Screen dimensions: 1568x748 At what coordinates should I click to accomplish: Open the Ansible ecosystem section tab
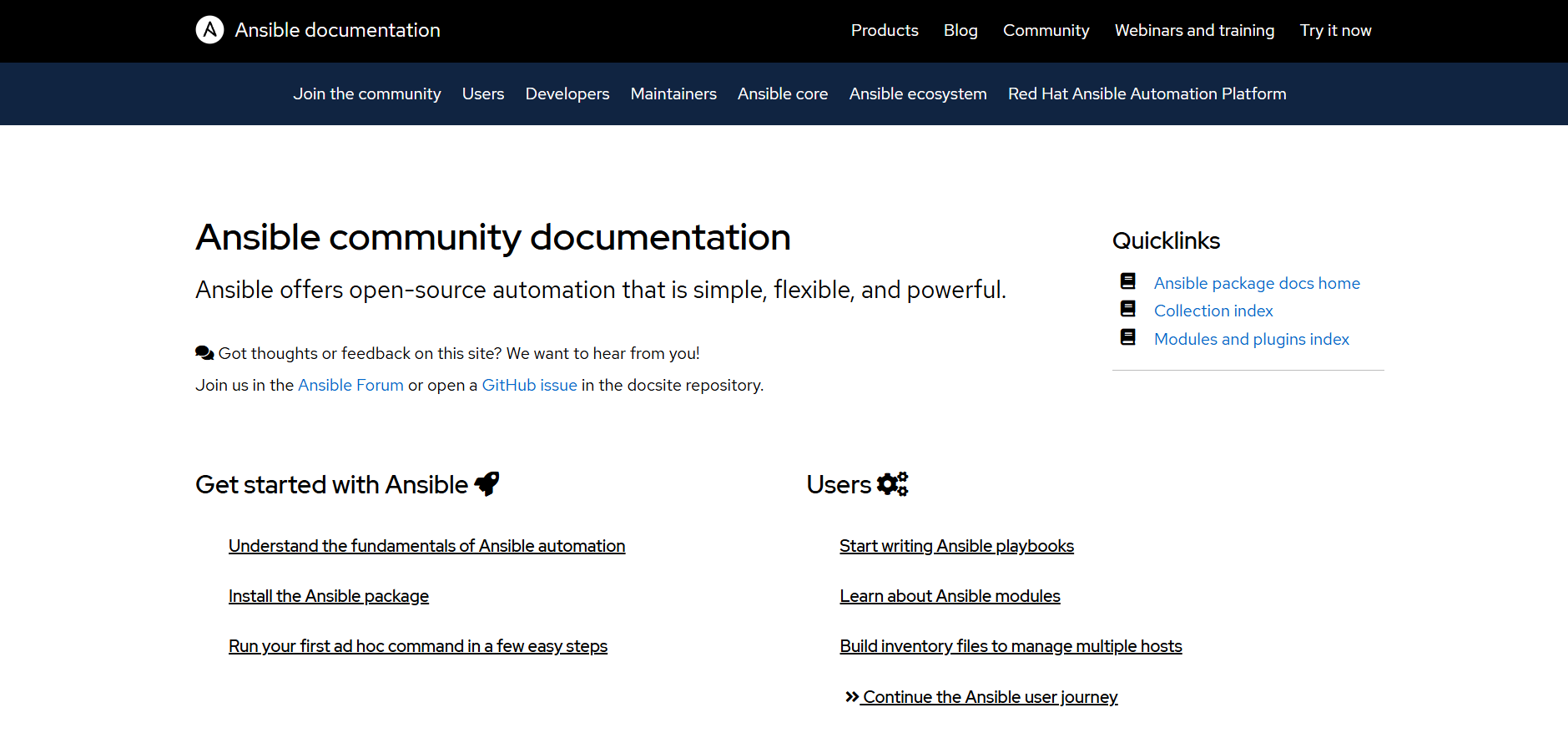[918, 94]
